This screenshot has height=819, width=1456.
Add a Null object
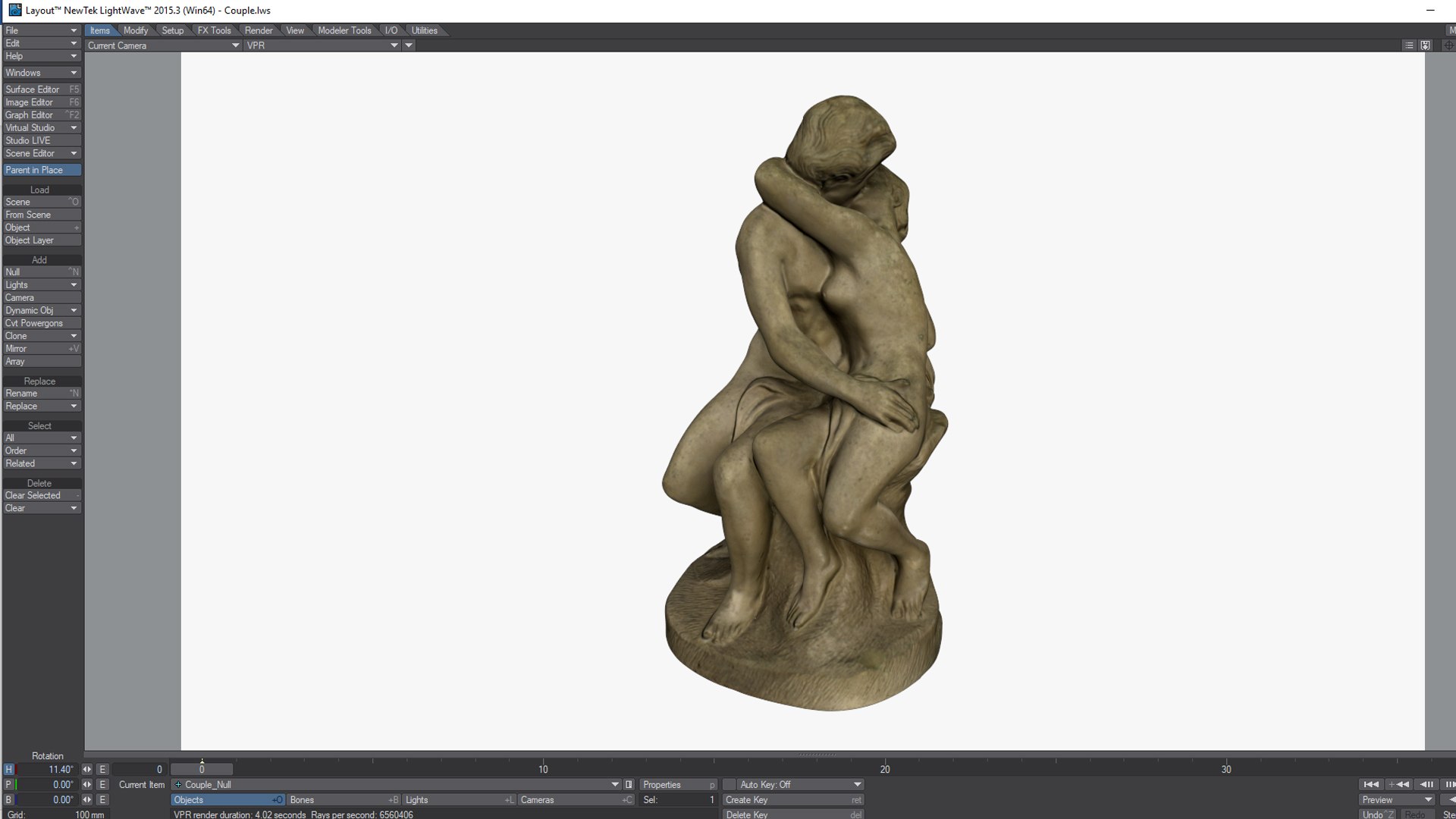coord(42,271)
